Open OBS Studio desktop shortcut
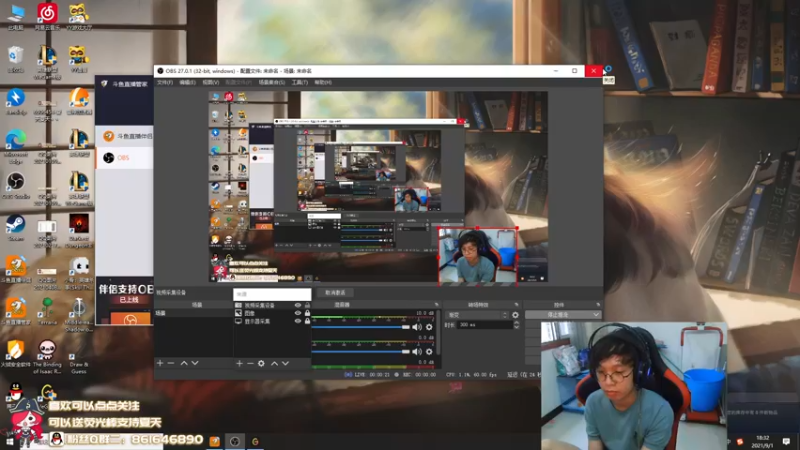The image size is (800, 450). [x=16, y=185]
